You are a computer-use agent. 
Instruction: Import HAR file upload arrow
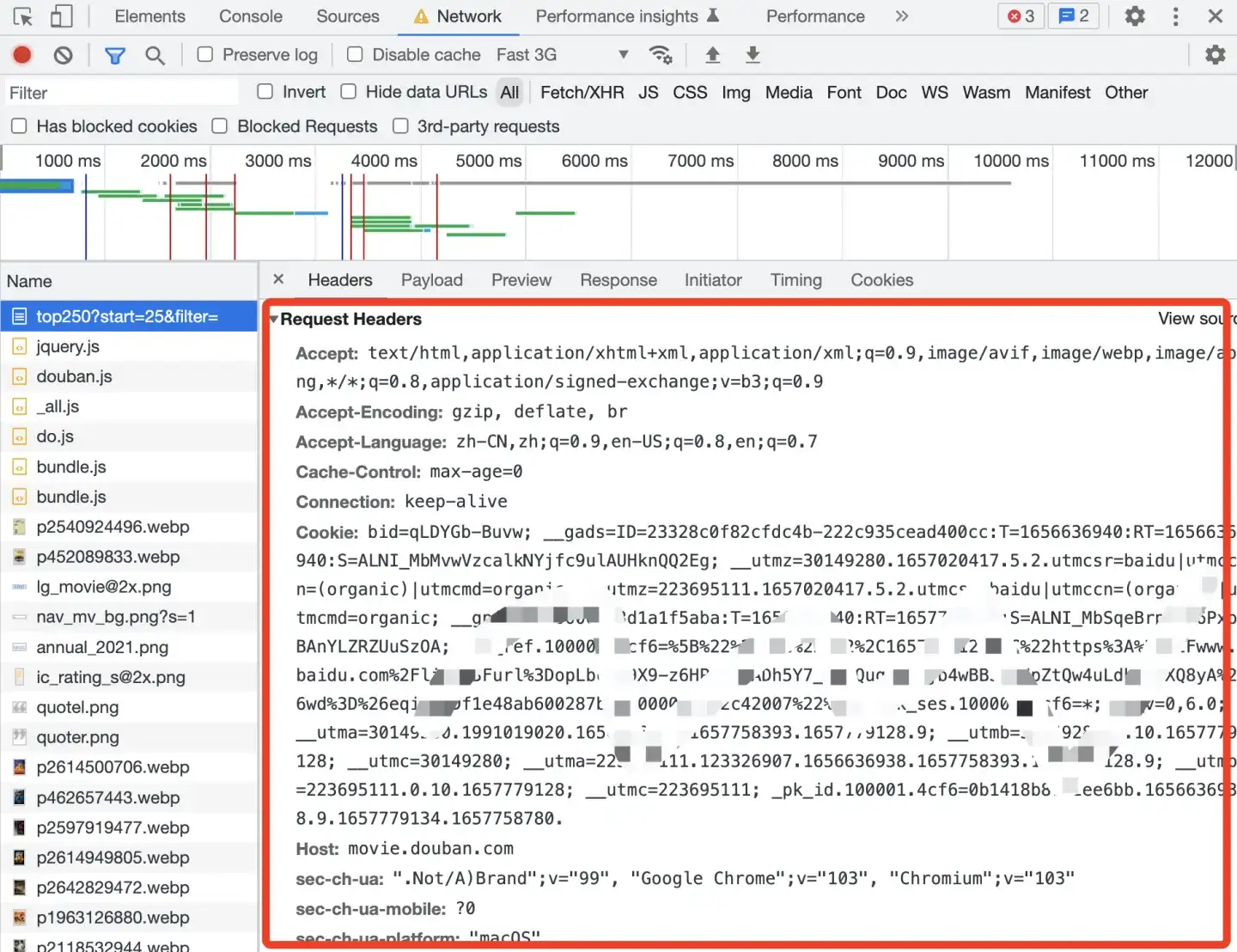[712, 55]
